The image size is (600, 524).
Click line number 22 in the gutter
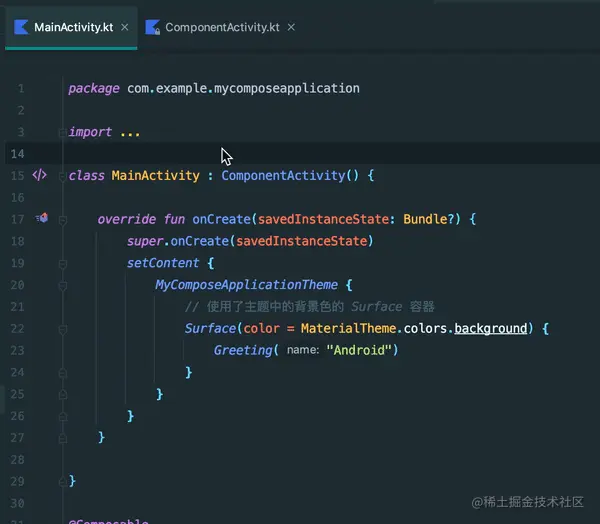coord(18,329)
